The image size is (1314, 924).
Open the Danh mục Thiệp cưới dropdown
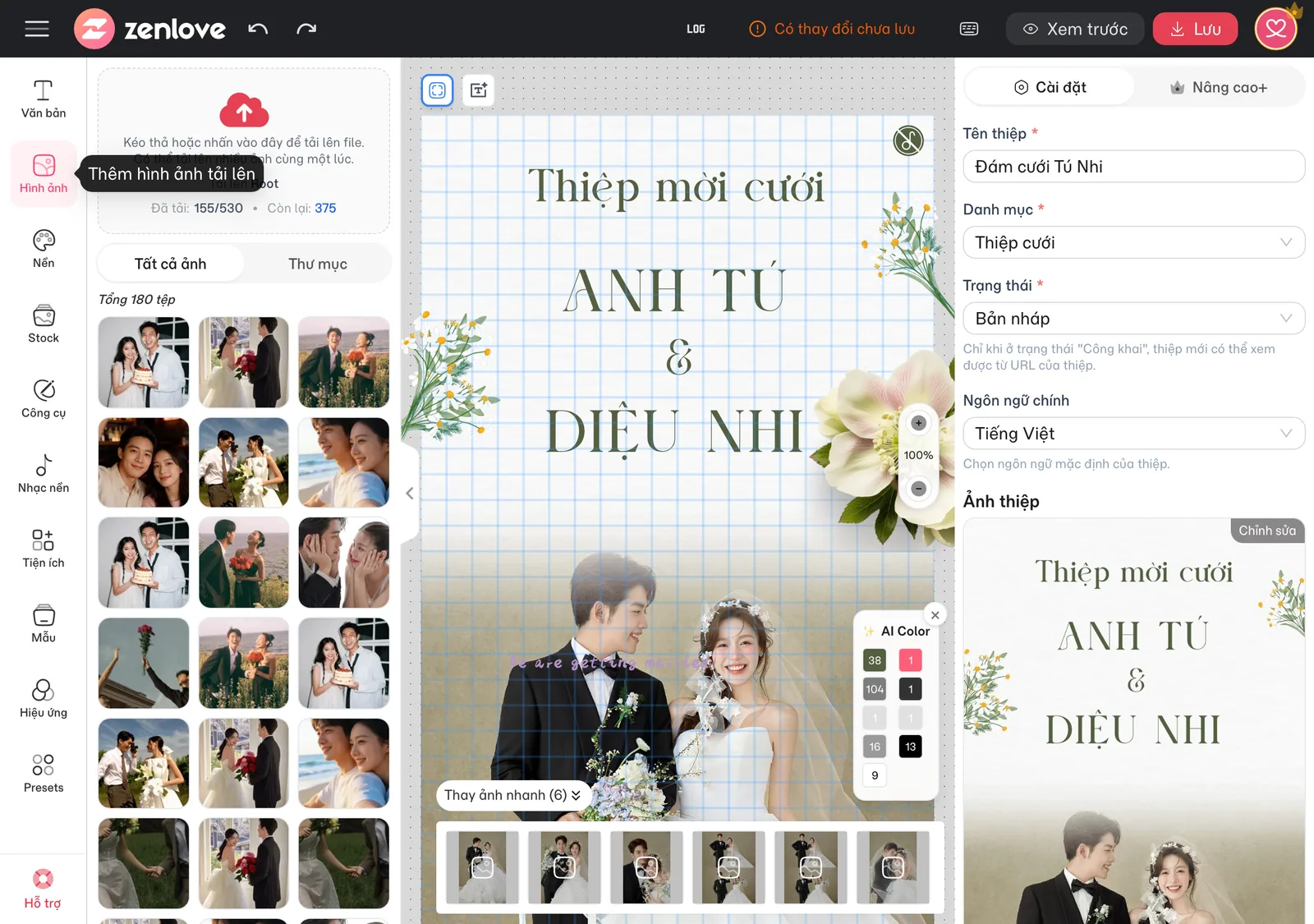click(x=1133, y=242)
